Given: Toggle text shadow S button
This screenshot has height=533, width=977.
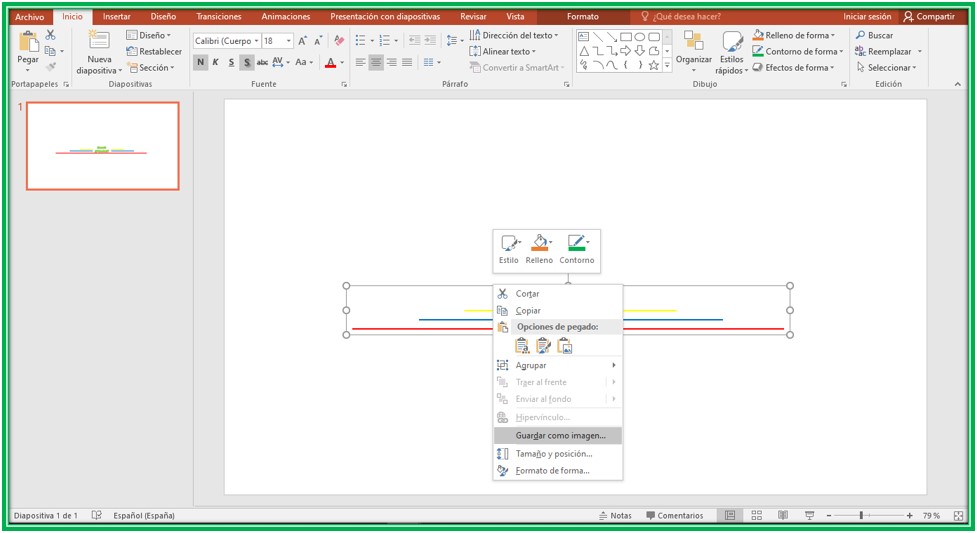Looking at the screenshot, I should pos(247,62).
